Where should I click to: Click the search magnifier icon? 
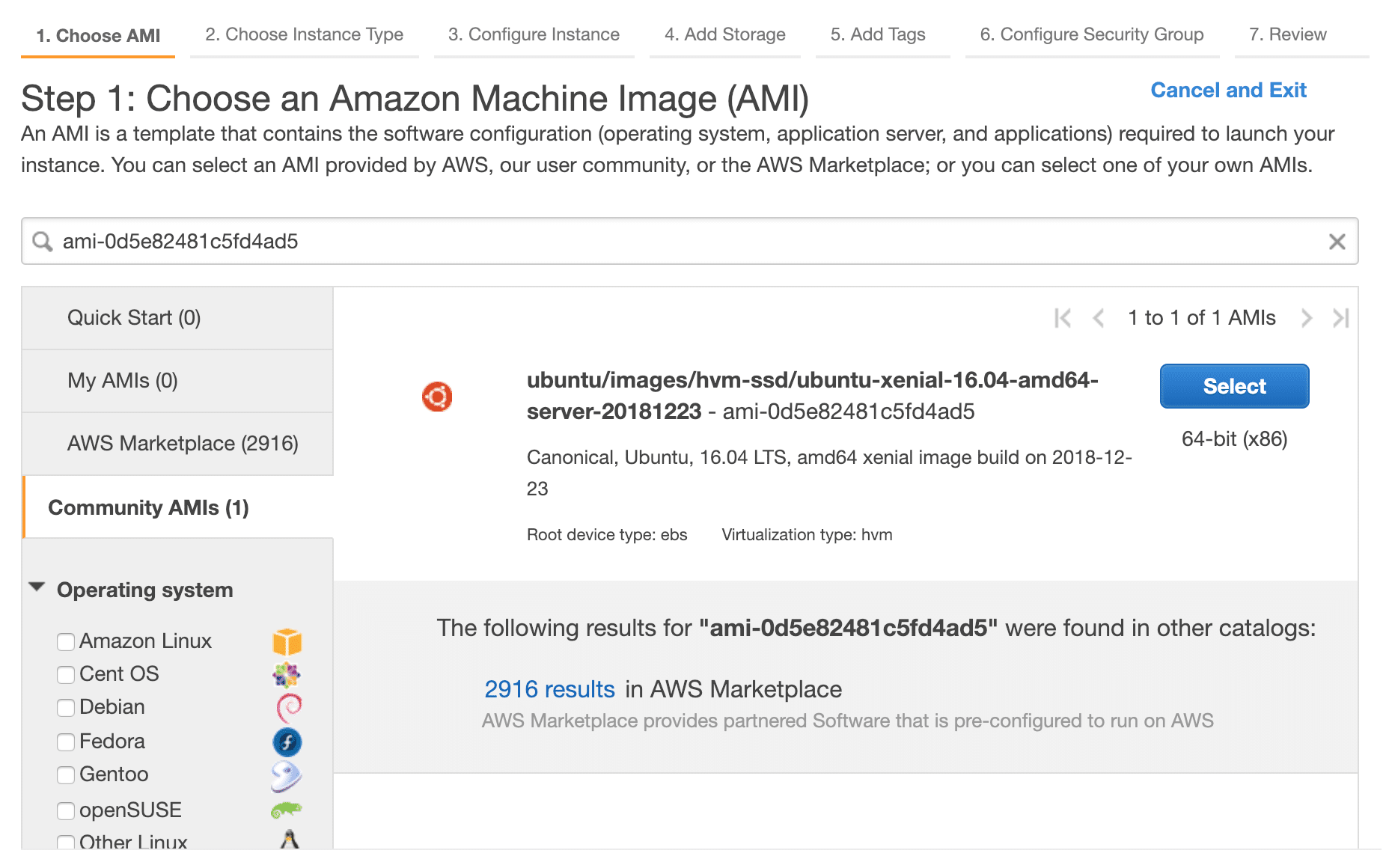[43, 242]
